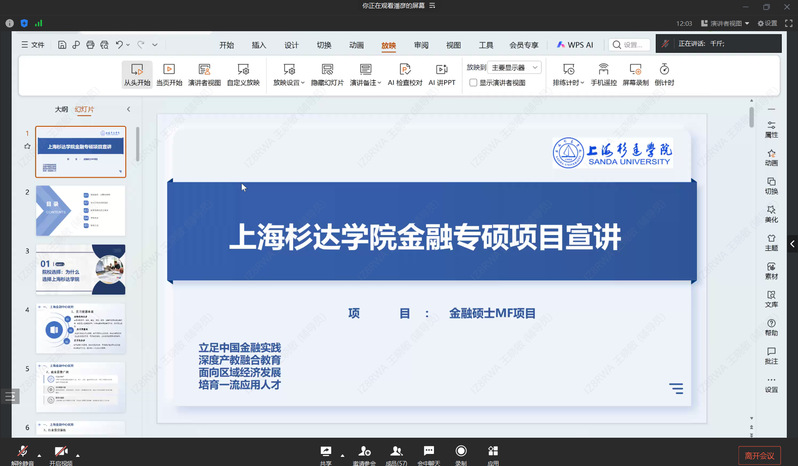Open countdown timer (倒计时)
Screen dimensions: 798x466
click(x=664, y=74)
